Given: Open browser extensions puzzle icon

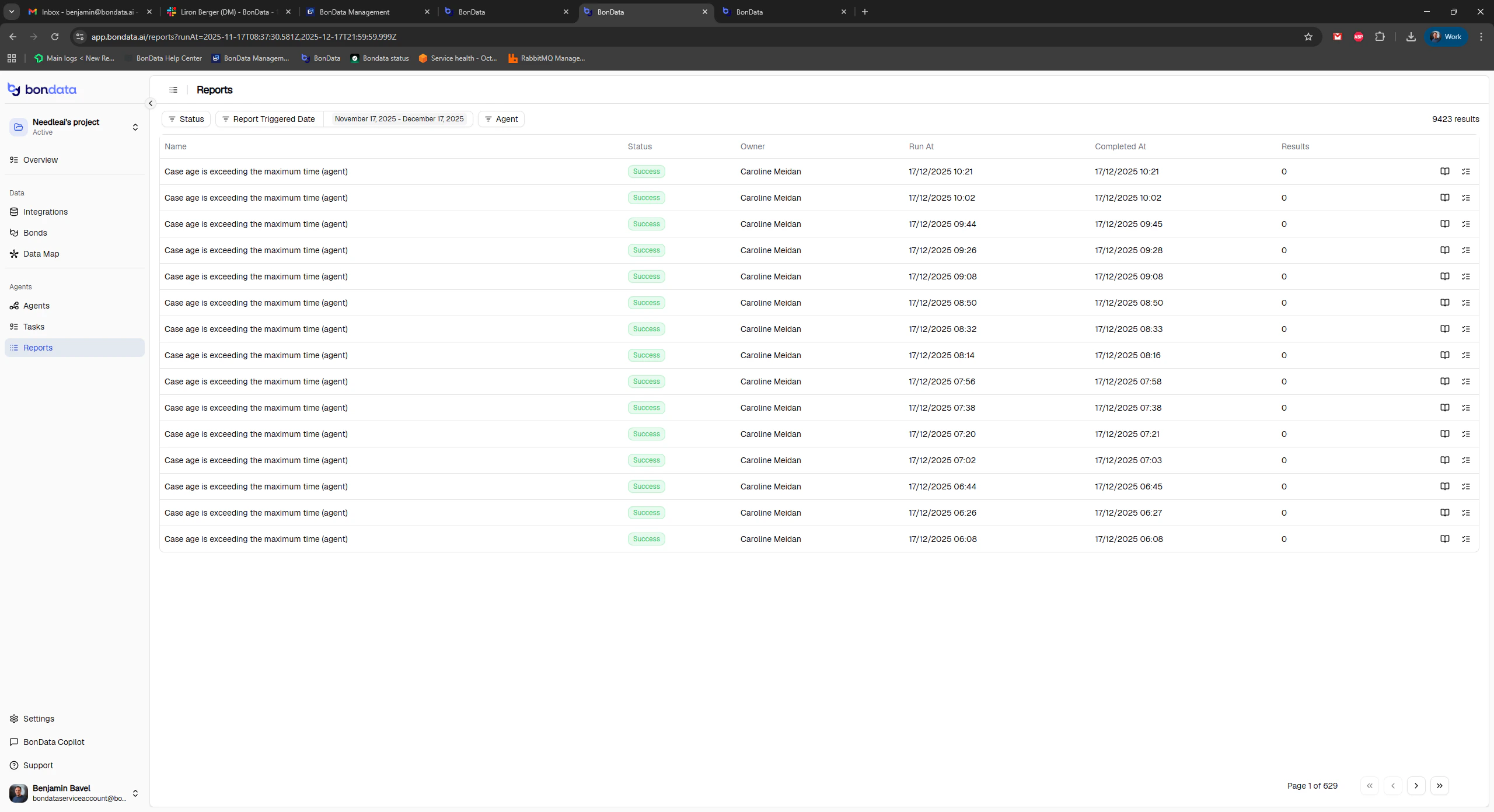Looking at the screenshot, I should [1380, 37].
